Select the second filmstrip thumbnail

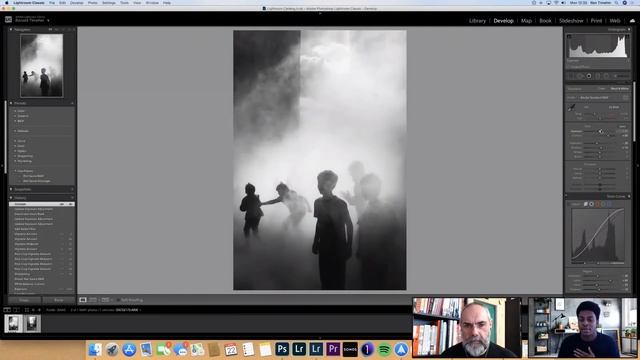point(32,324)
